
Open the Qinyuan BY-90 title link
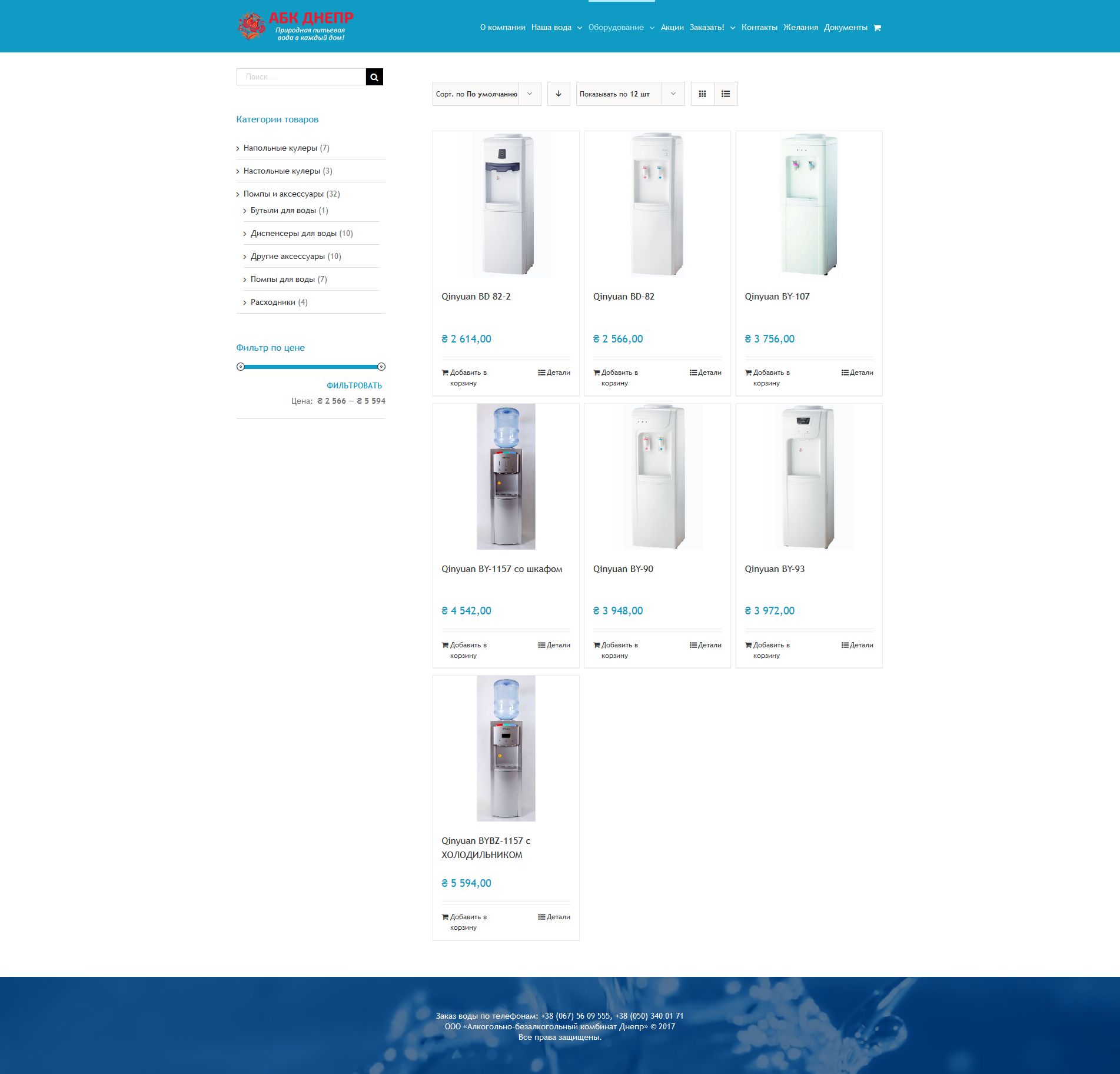623,569
